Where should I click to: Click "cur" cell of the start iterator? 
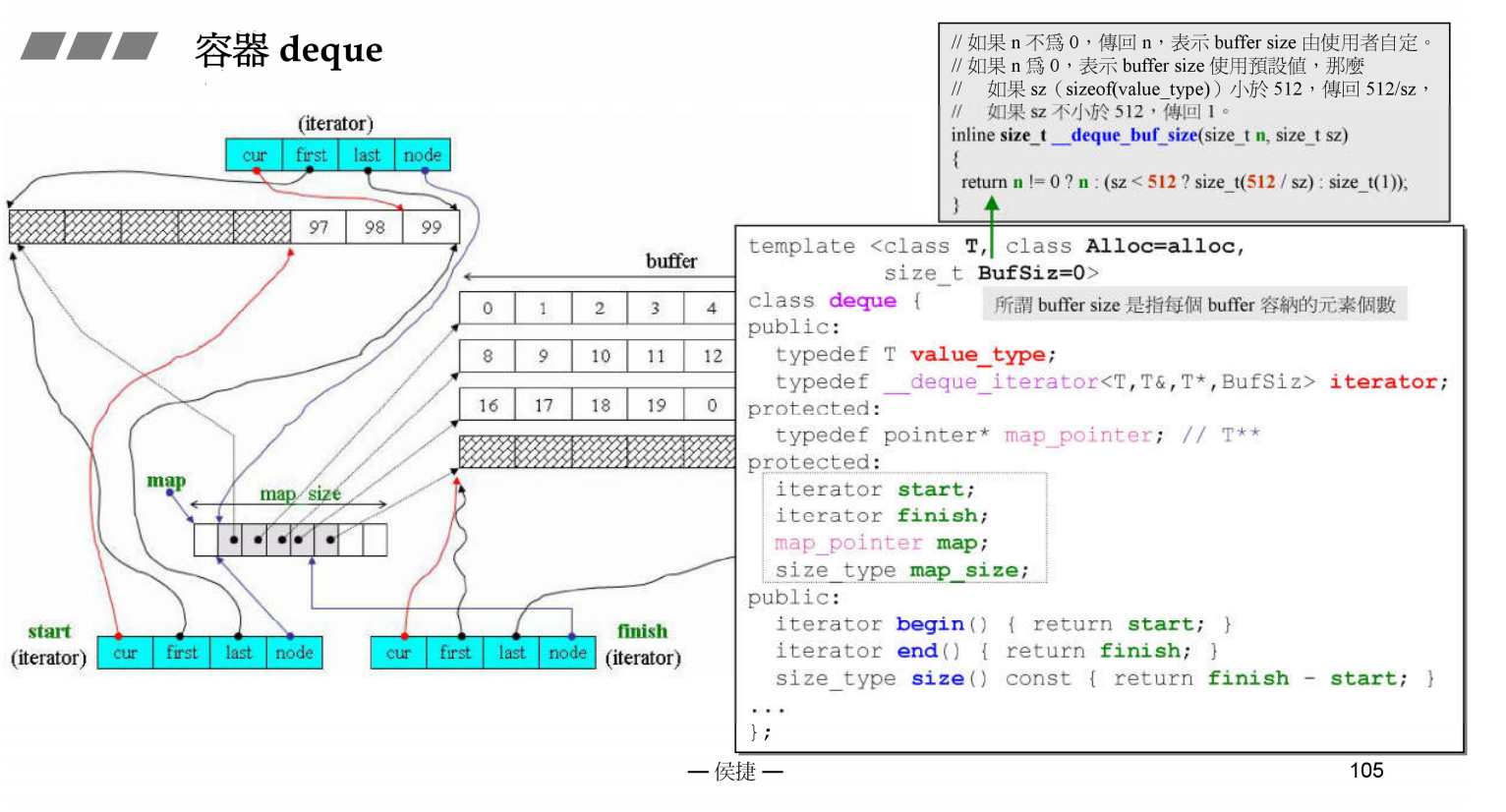click(x=125, y=653)
